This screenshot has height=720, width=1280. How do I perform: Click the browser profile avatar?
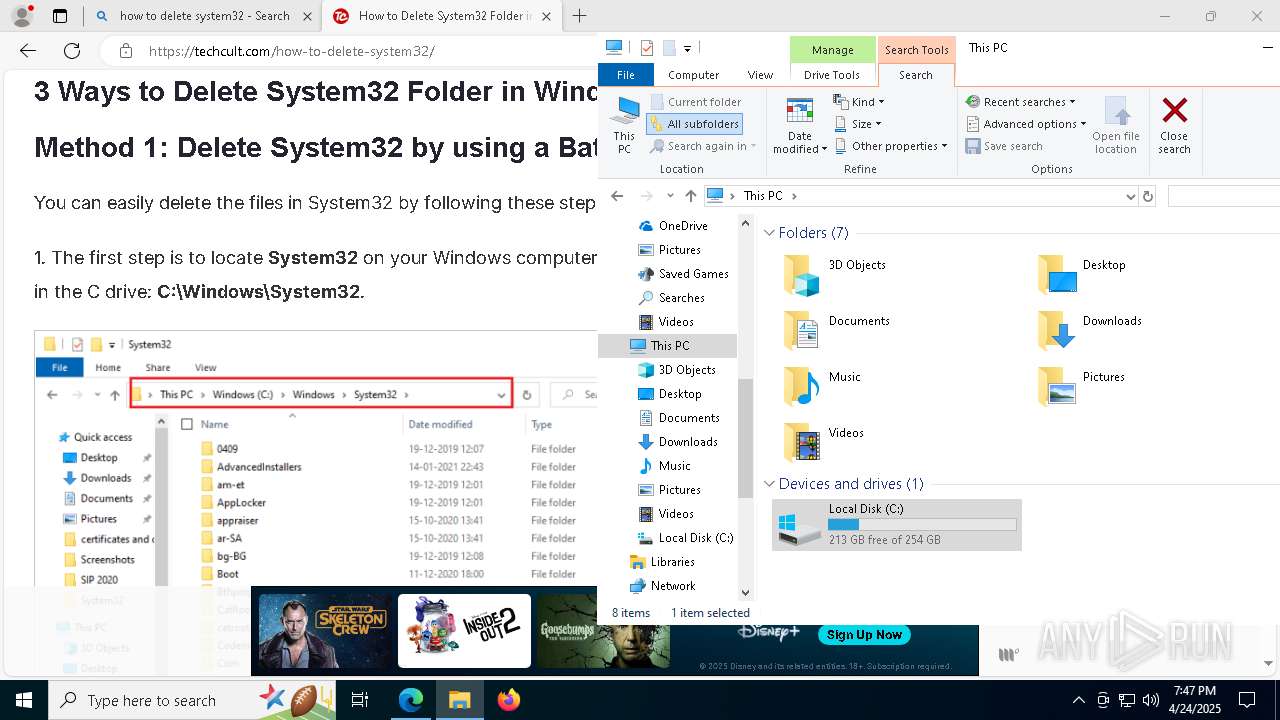pos(22,16)
